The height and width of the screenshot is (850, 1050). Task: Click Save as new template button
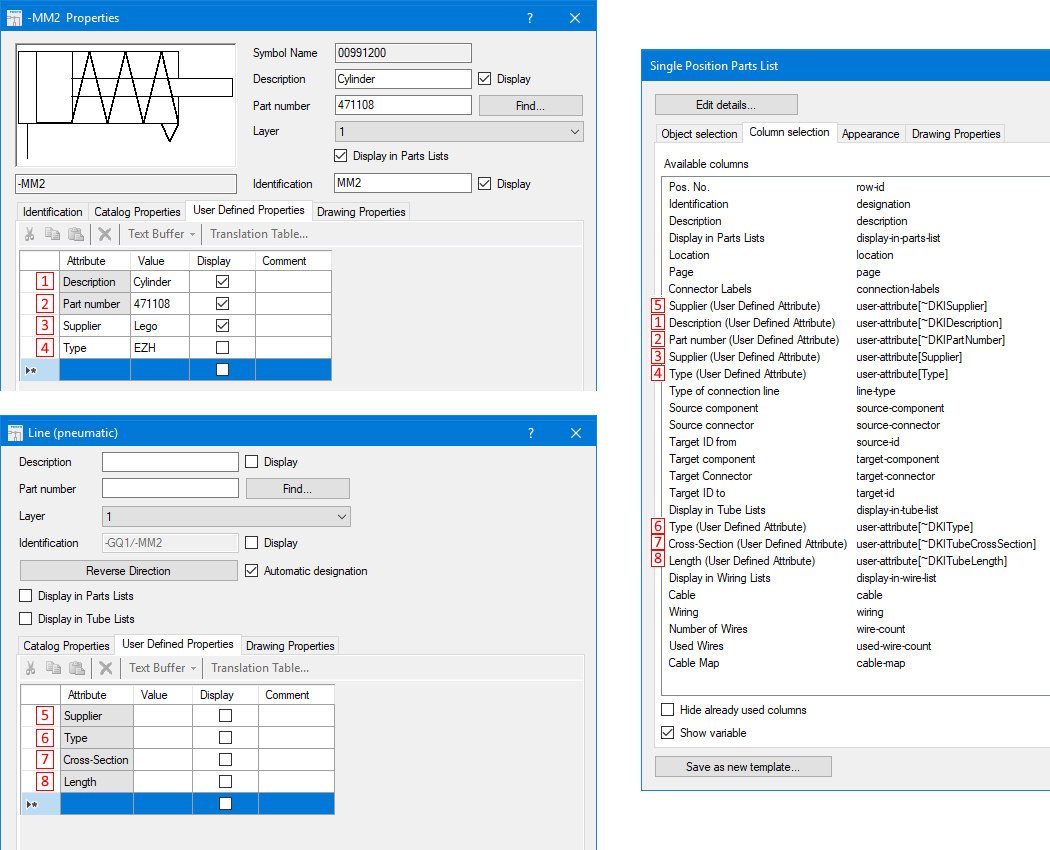coord(743,765)
